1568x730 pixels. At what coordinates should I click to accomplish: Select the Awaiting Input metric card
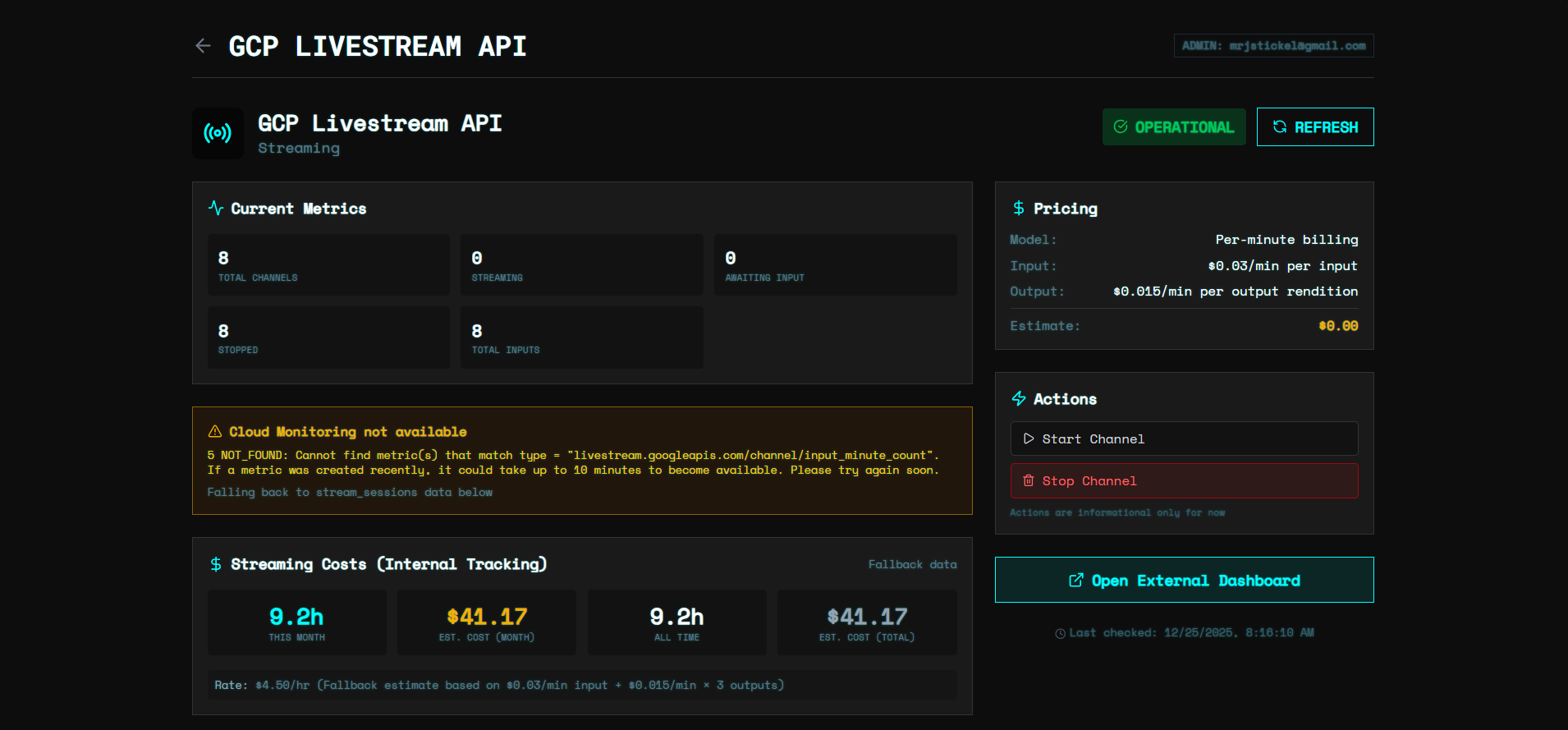835,265
